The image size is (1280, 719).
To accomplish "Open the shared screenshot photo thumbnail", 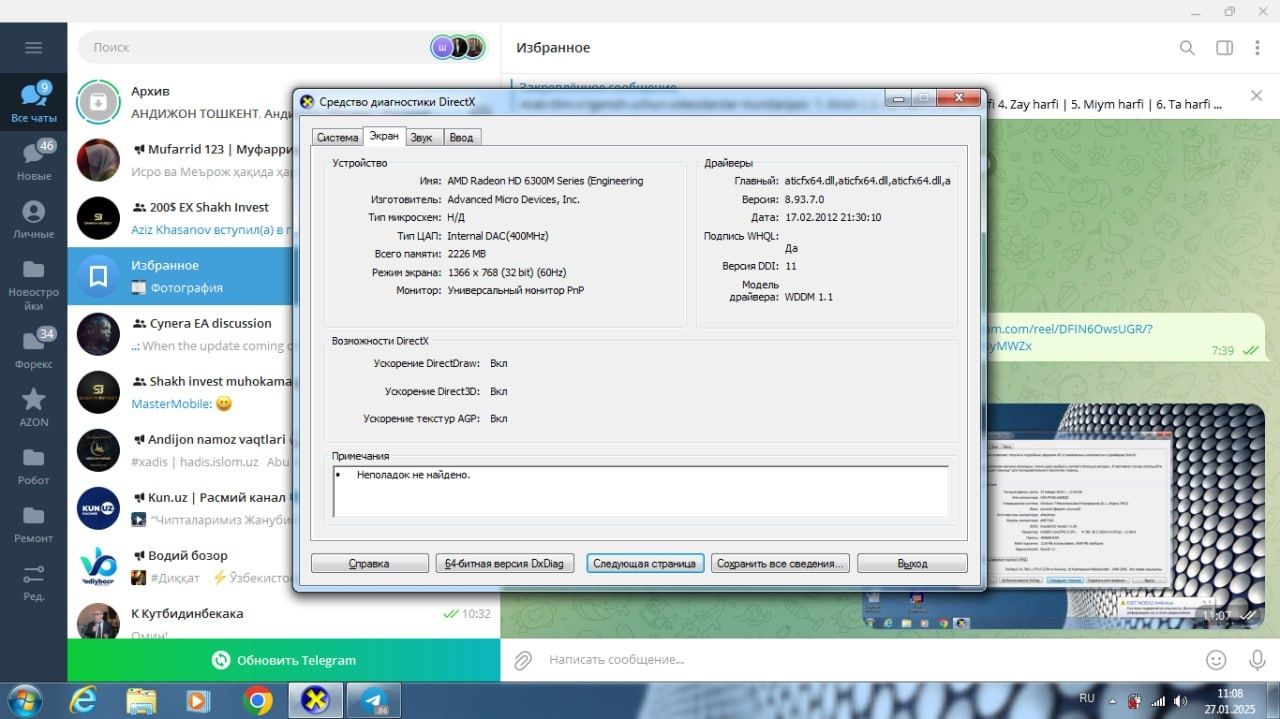I will 1064,517.
